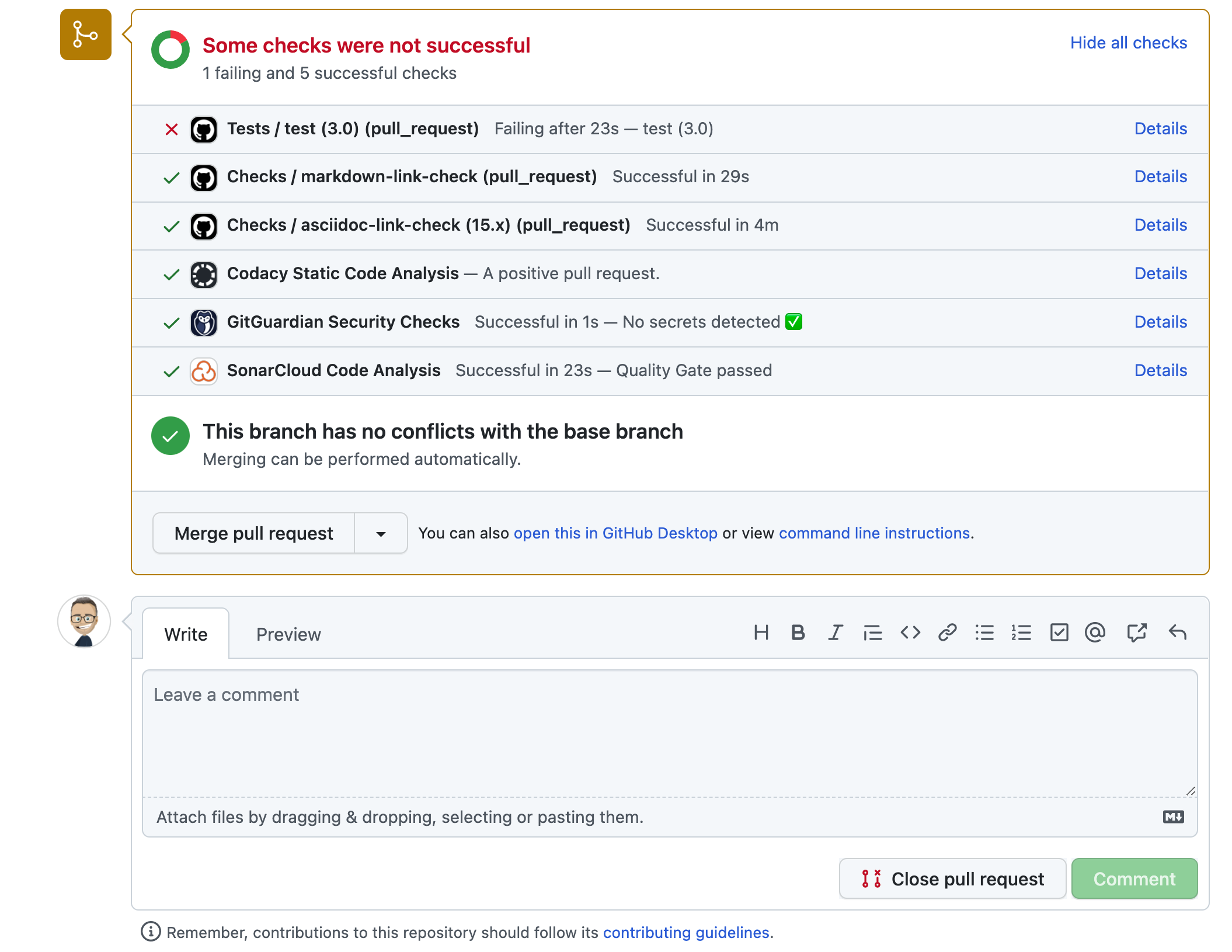Apply italic formatting in the comment toolbar
Viewport: 1232px width, 952px height.
pos(835,633)
